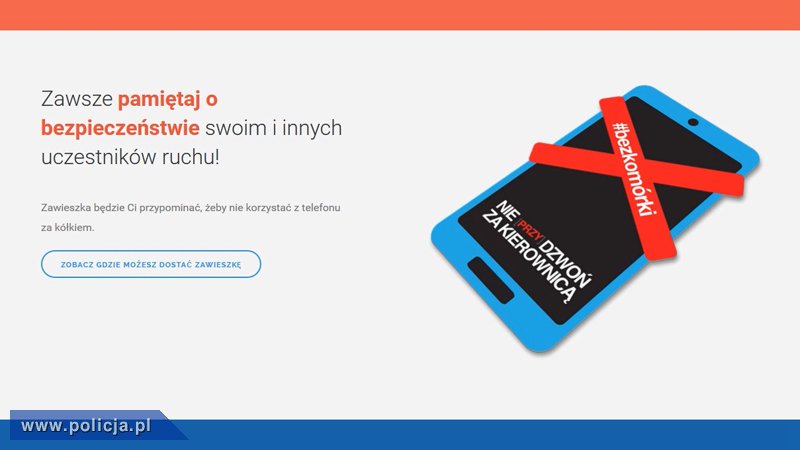Click the 'Zawieszka będzie Ci przypominać' paragraph
The width and height of the screenshot is (800, 450).
190,208
